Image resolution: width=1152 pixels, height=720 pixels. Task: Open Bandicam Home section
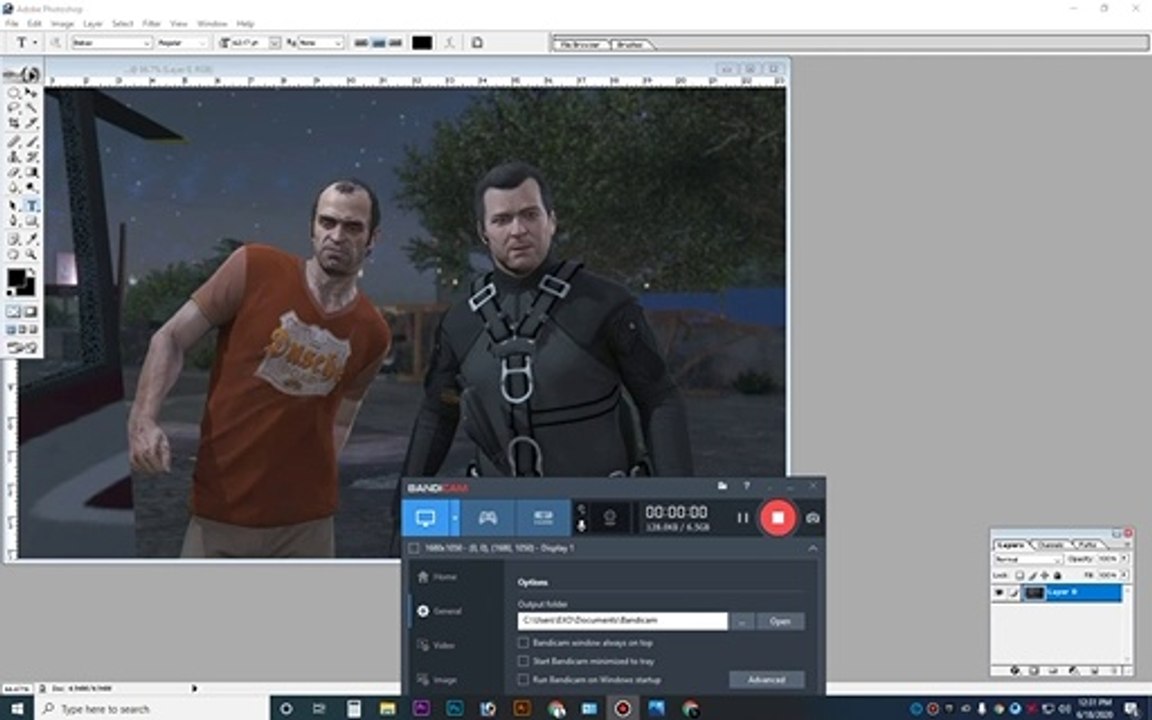438,577
